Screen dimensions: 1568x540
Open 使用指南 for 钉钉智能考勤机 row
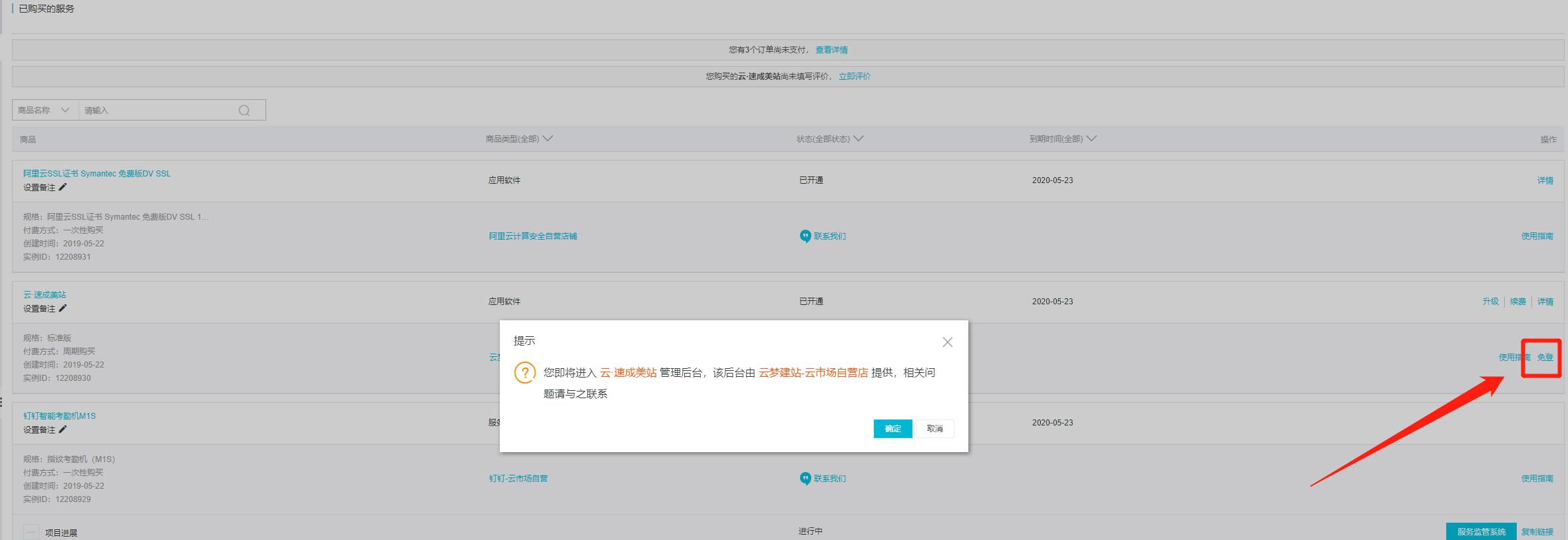pos(1537,479)
